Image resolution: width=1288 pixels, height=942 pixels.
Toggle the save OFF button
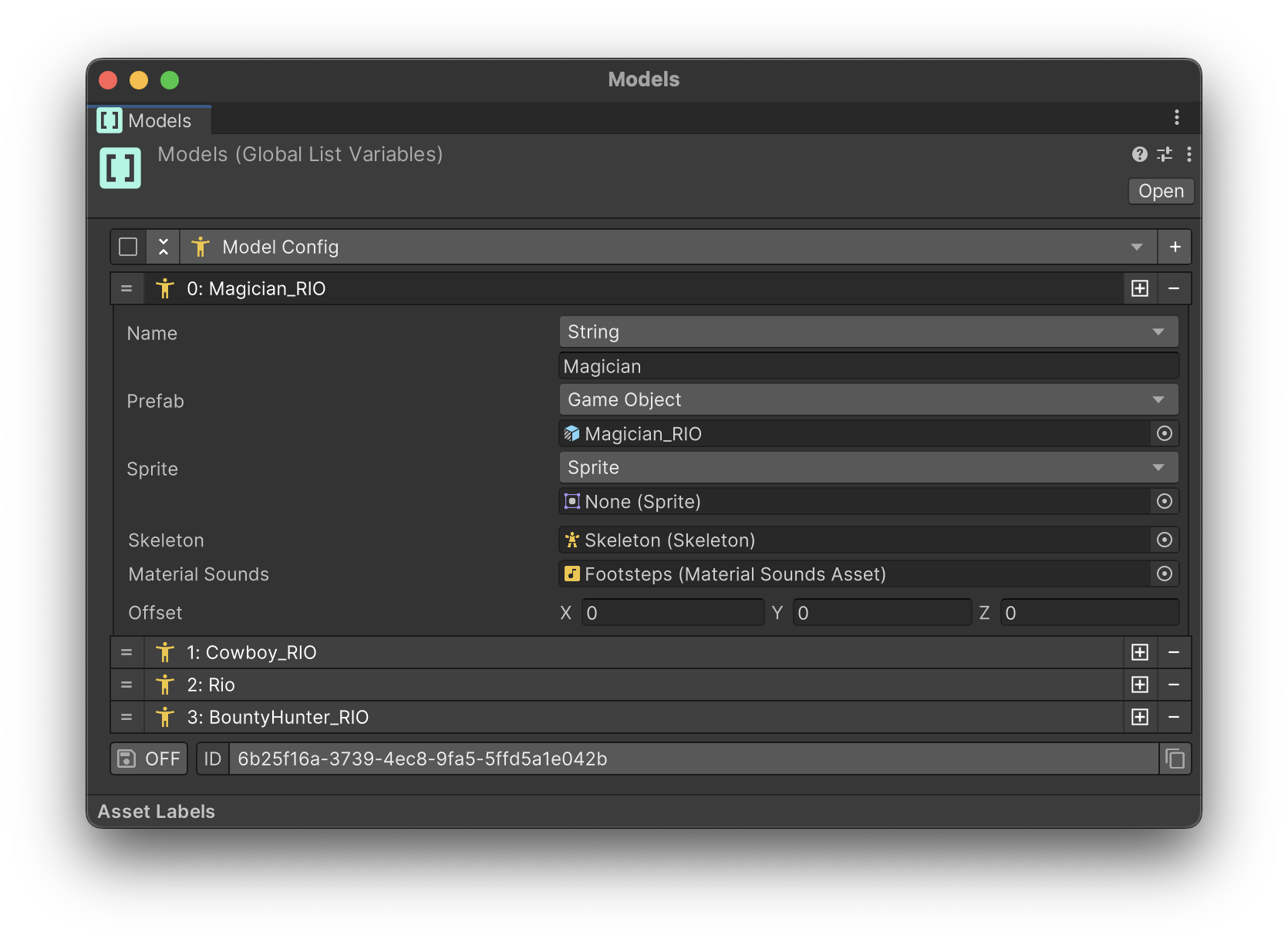click(x=149, y=759)
